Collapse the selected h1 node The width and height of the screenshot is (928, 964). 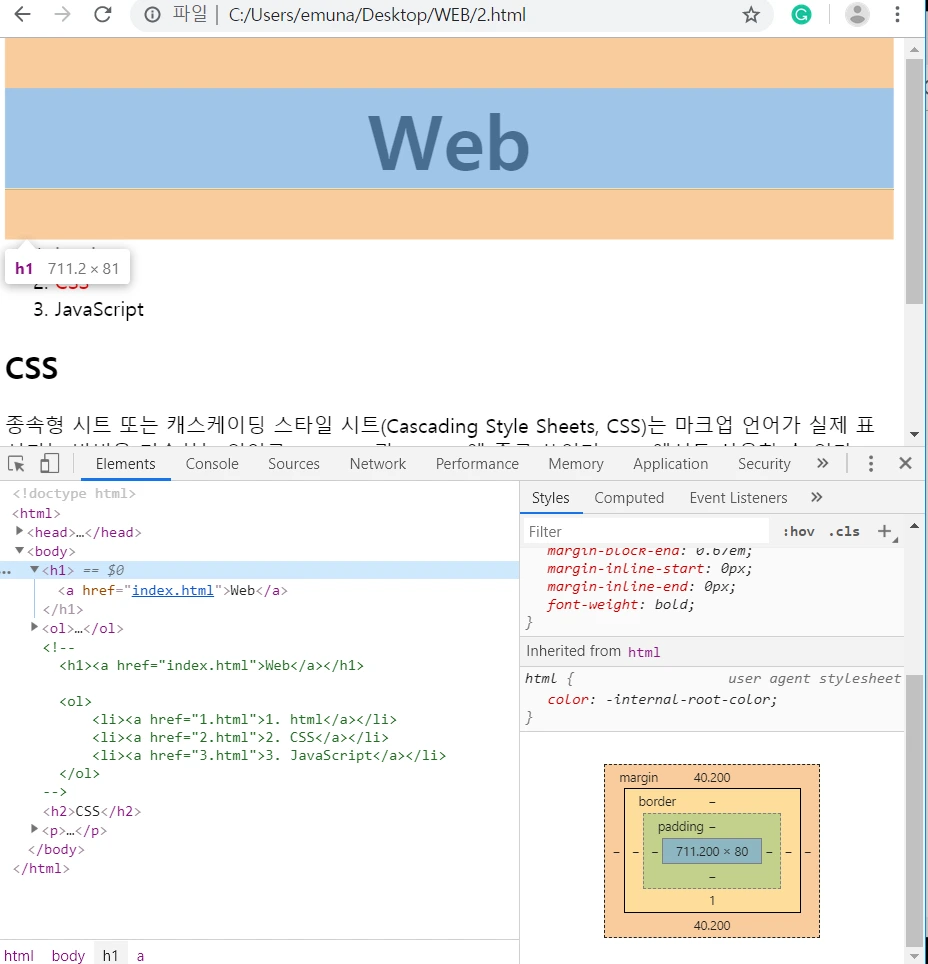pos(34,570)
